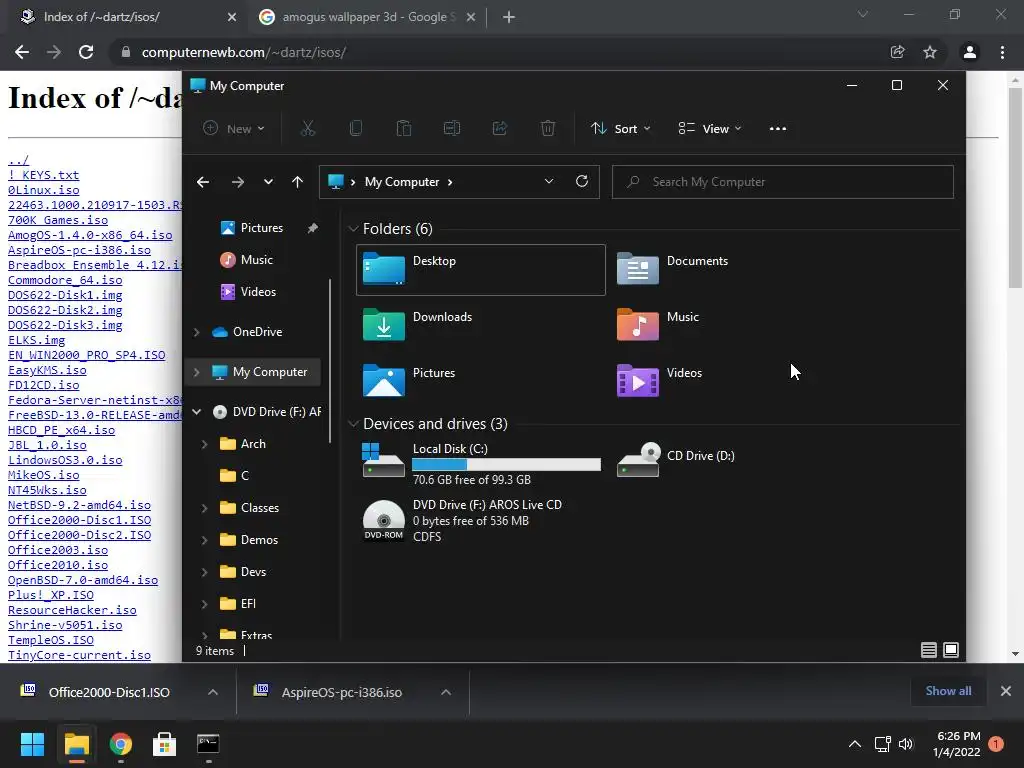Open the See more ellipsis menu in Explorer
Screen dimensions: 1024x768
[x=778, y=129]
